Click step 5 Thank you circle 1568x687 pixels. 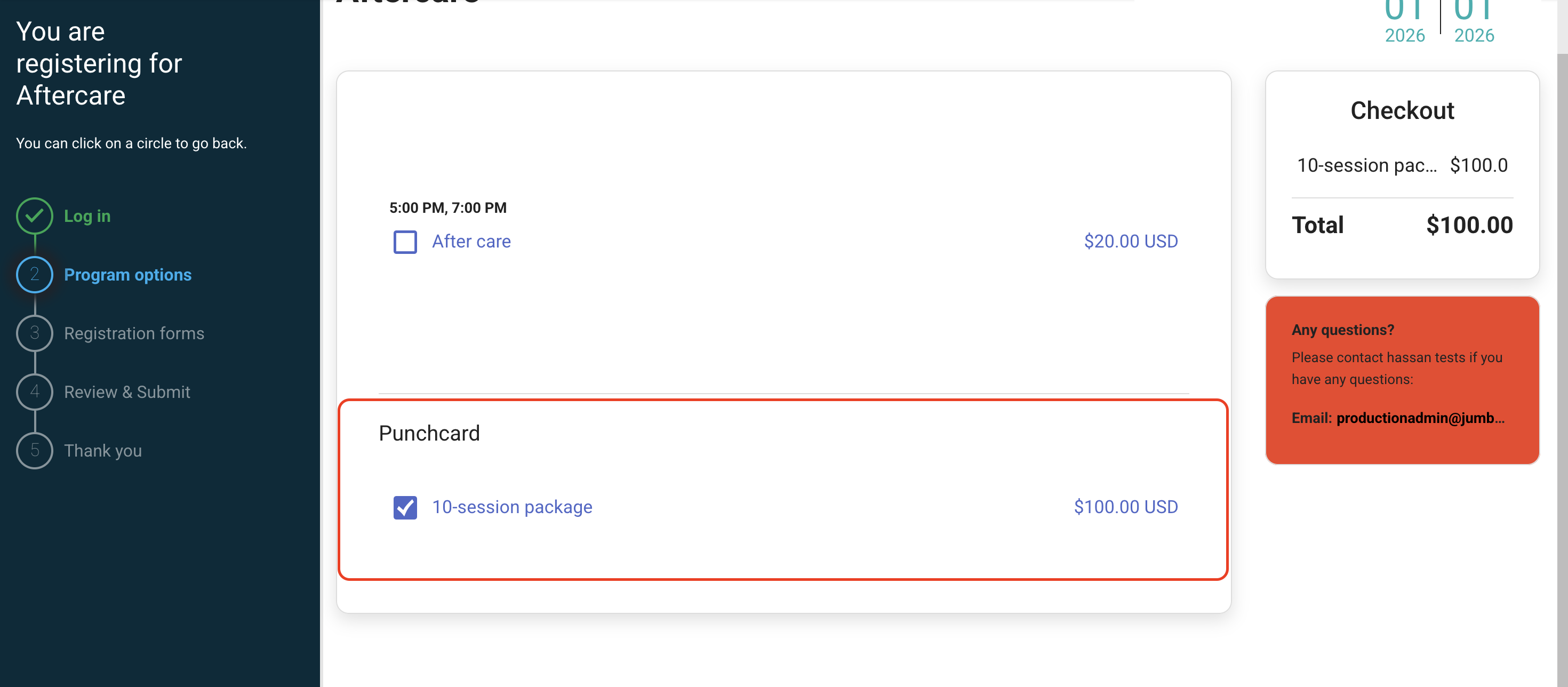point(35,450)
